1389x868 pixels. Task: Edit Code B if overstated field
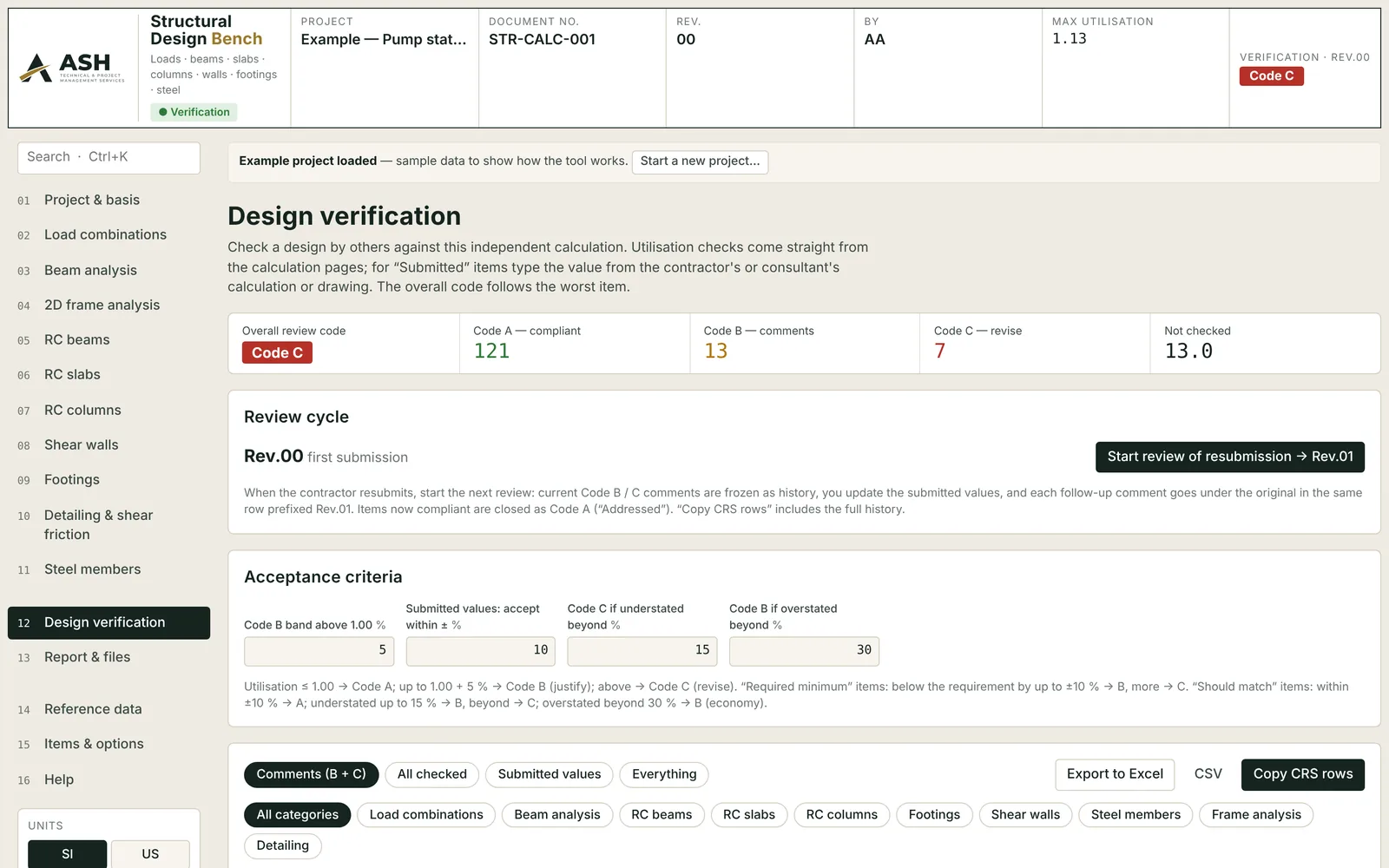804,650
